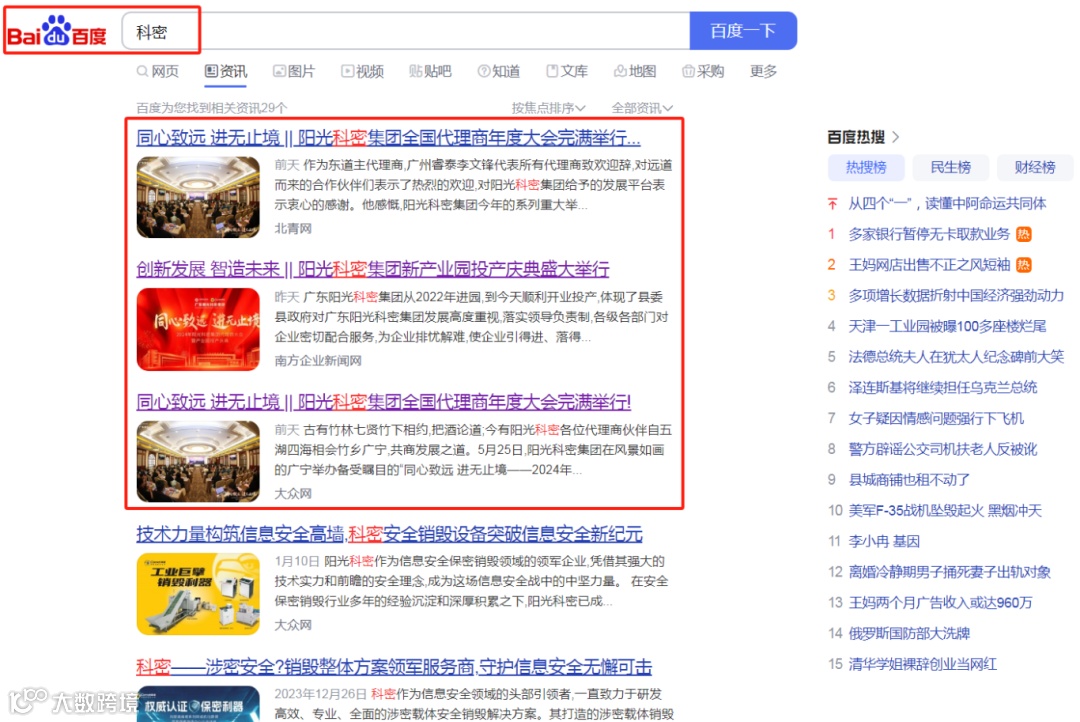Show 更多 search categories

coord(763,71)
